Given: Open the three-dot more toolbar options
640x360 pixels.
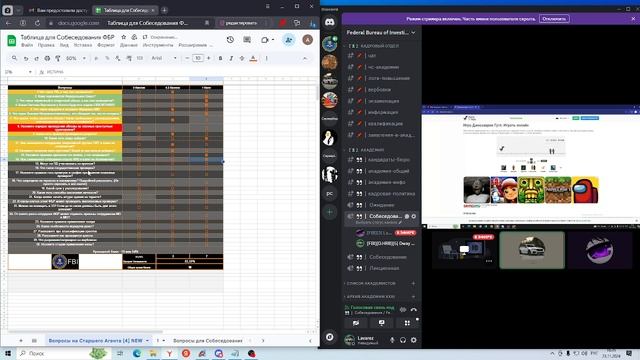Looking at the screenshot, I should (x=267, y=58).
